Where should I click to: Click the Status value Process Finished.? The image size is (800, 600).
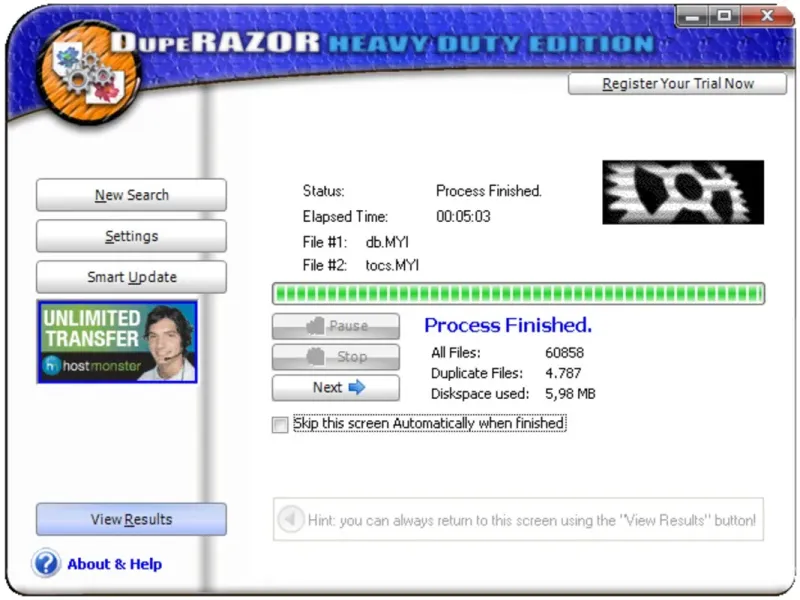pyautogui.click(x=489, y=191)
